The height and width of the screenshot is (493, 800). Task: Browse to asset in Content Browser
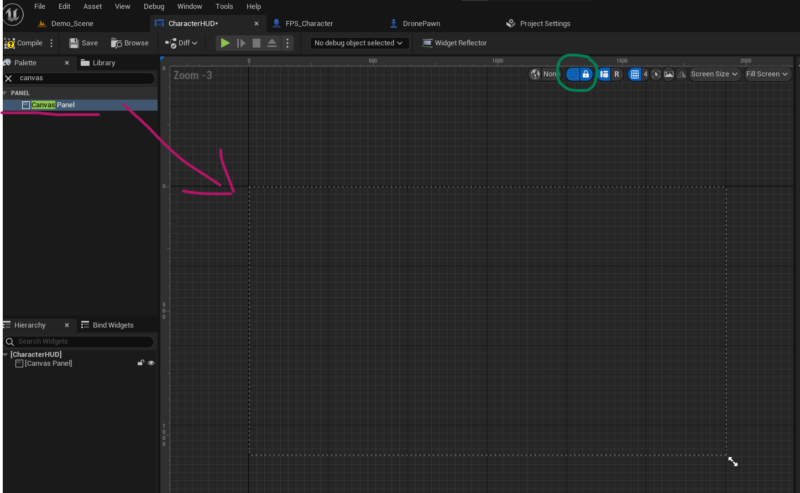pyautogui.click(x=130, y=43)
